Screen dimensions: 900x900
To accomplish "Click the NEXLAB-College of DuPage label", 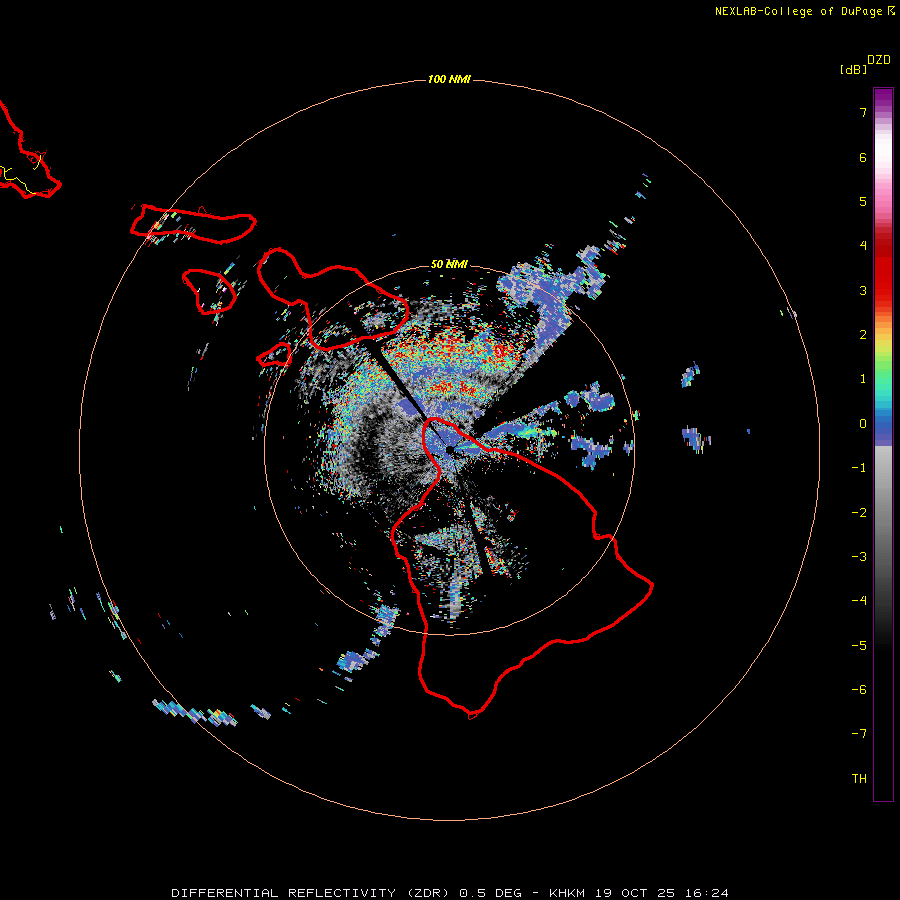I will pos(804,11).
